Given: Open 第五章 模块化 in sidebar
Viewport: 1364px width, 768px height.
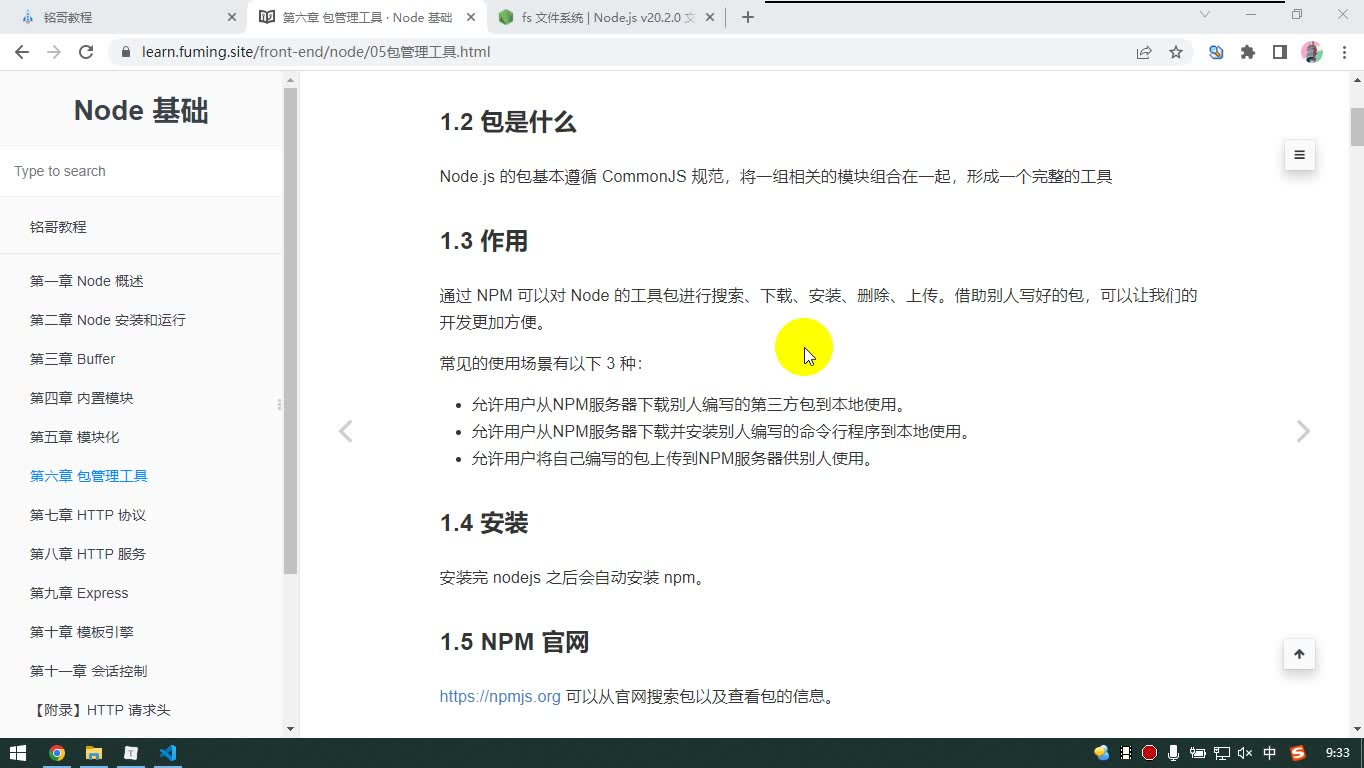Looking at the screenshot, I should click(75, 437).
